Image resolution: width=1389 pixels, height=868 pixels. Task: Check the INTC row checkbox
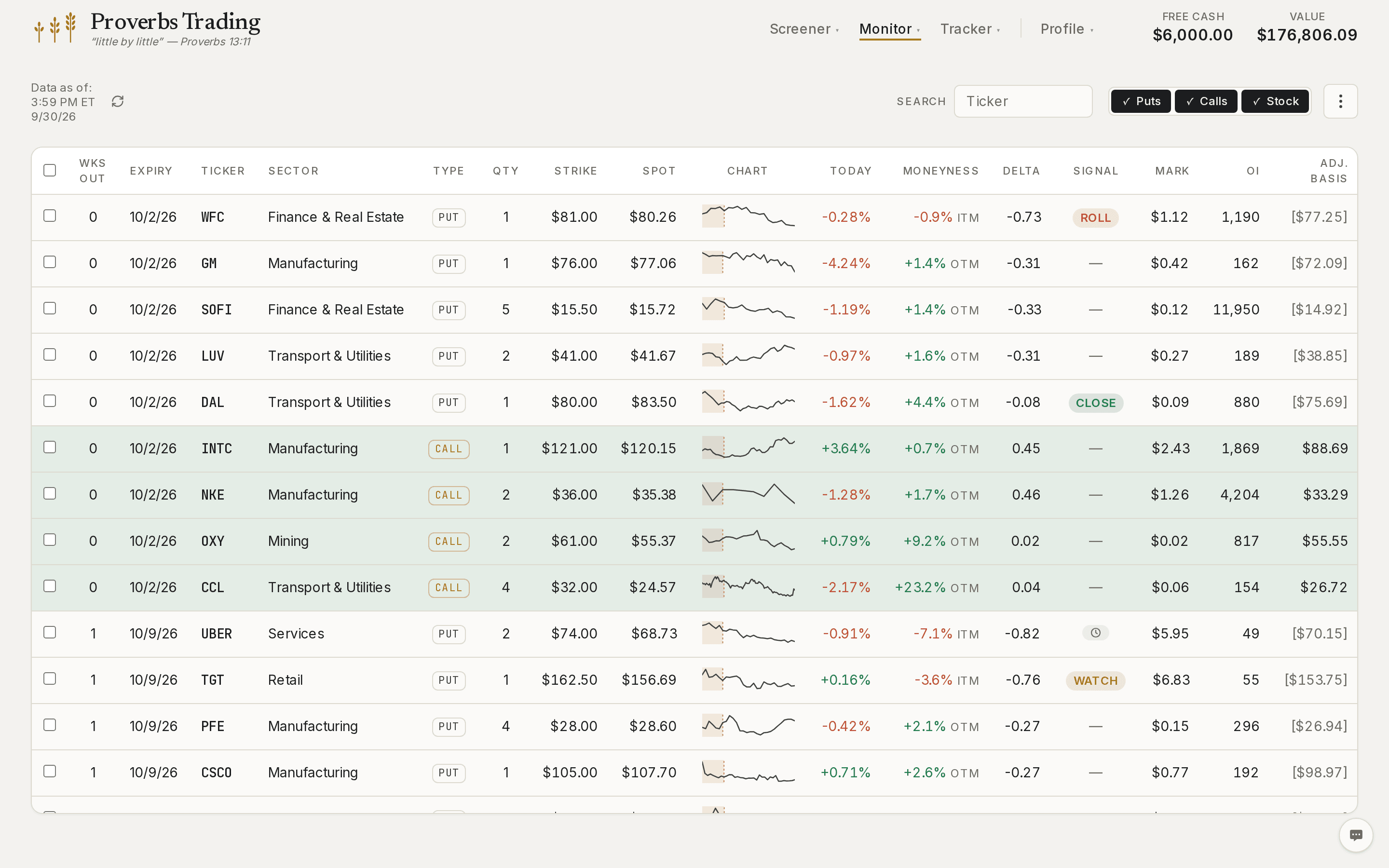click(x=50, y=447)
